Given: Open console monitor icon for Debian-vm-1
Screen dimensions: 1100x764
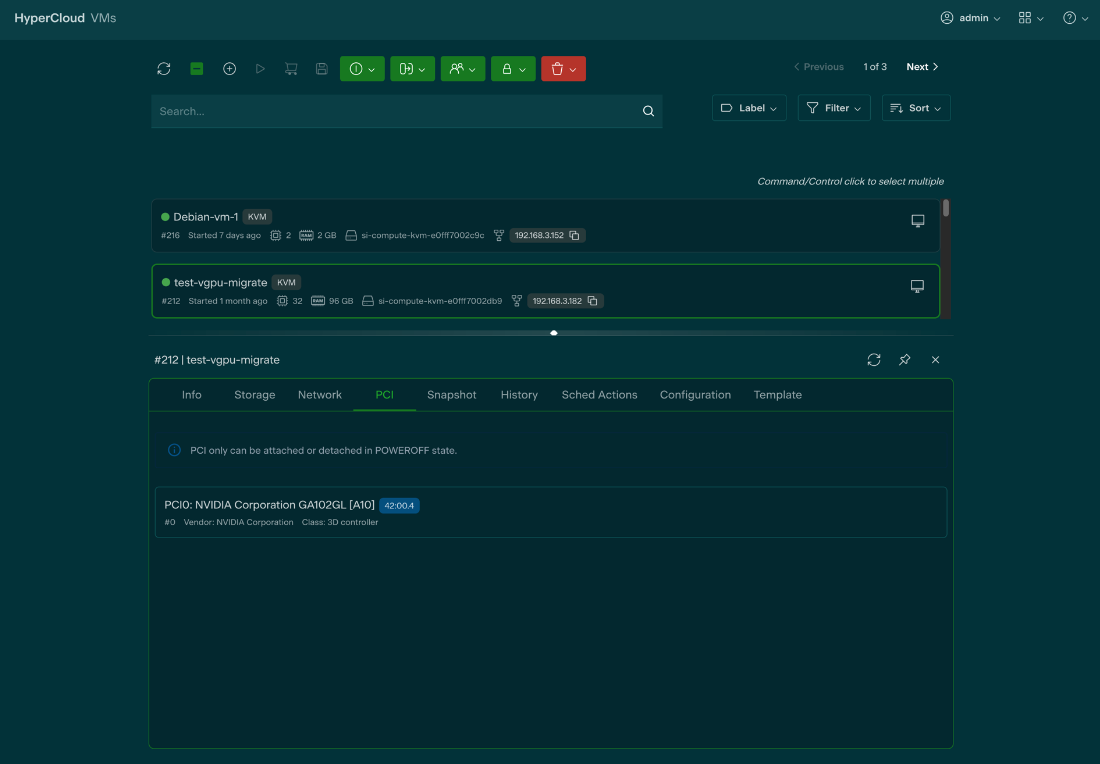Looking at the screenshot, I should pos(917,221).
